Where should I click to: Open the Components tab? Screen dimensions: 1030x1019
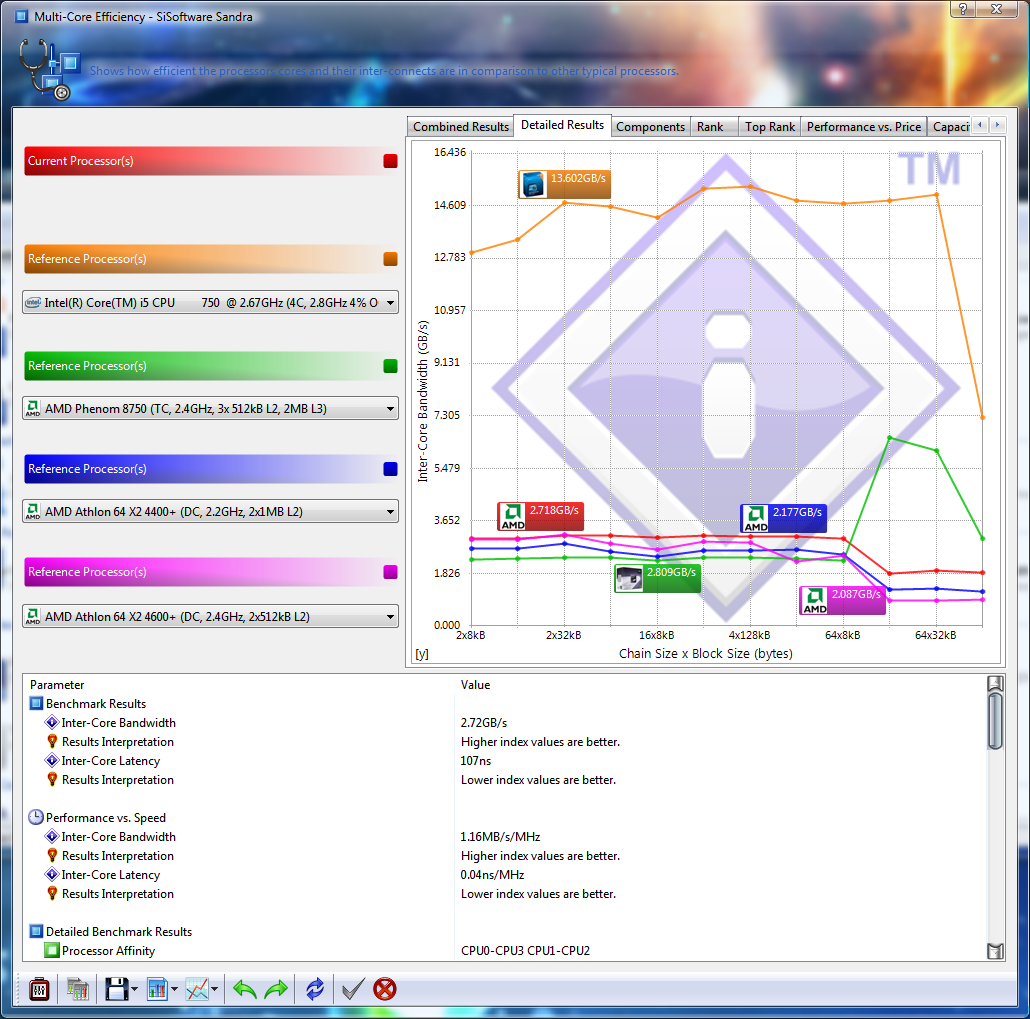650,127
